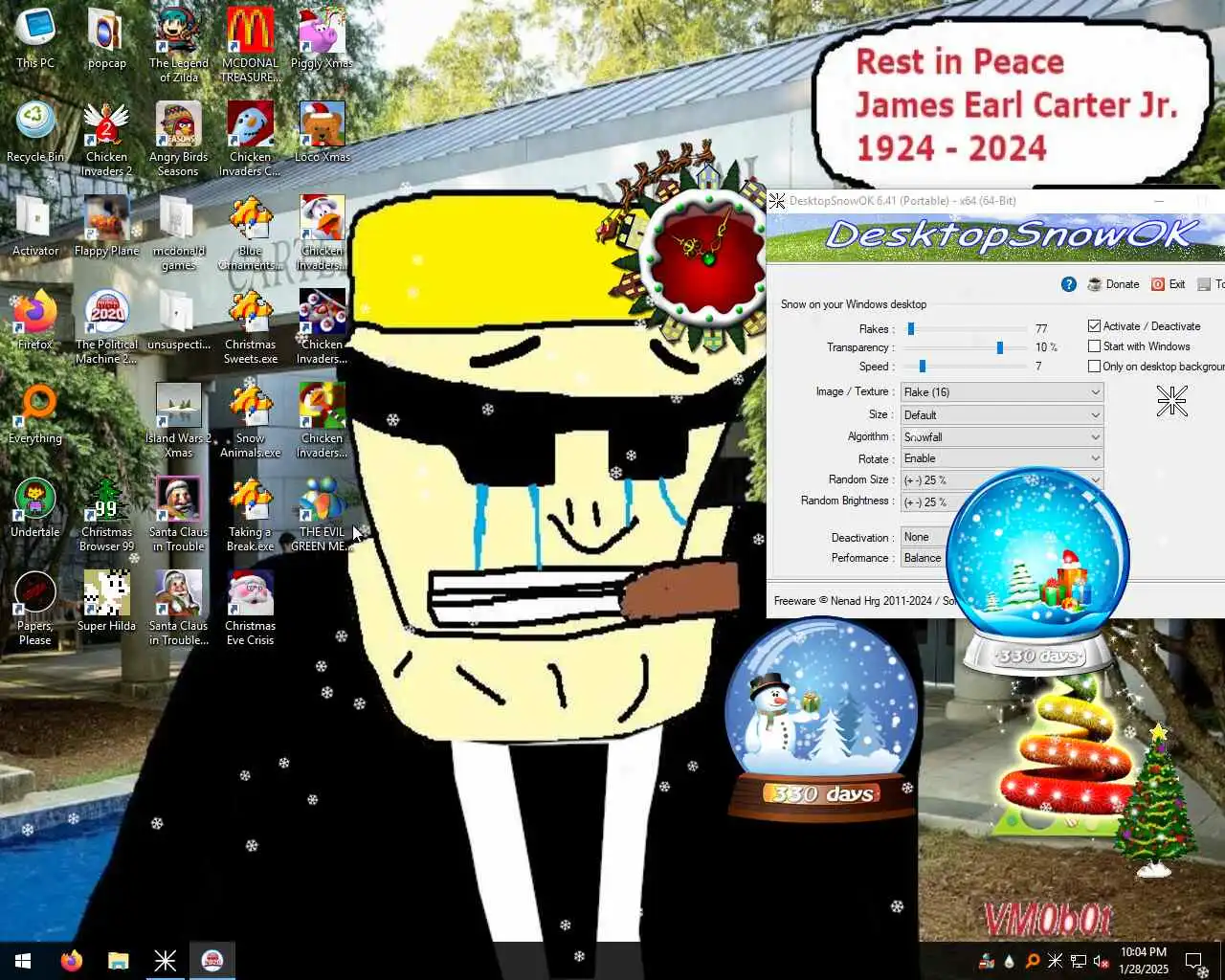
Task: Select the Everything search desktop icon
Action: point(35,415)
